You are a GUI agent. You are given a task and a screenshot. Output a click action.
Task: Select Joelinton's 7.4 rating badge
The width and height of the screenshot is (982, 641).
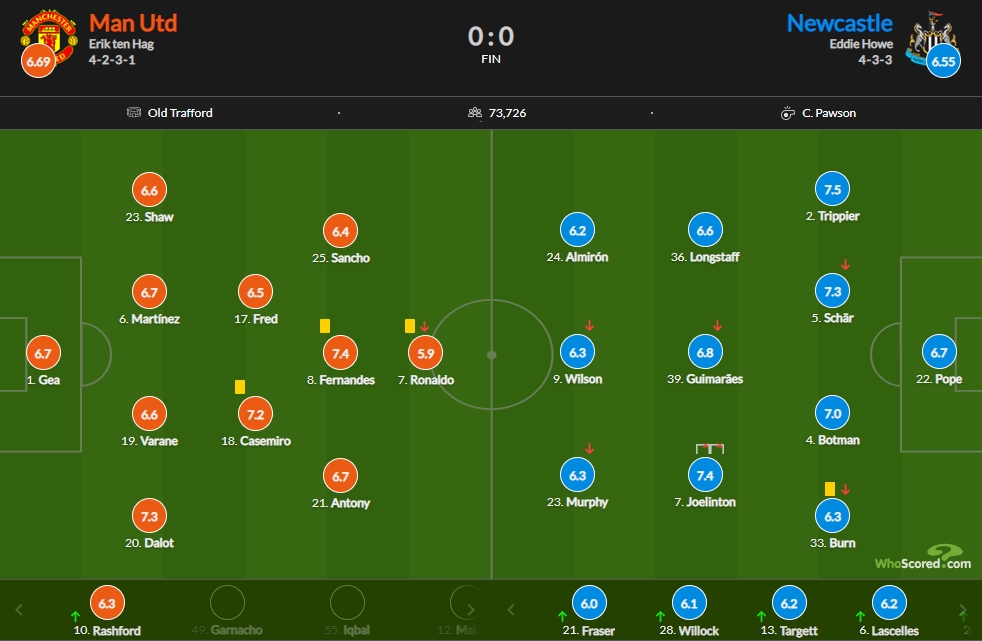click(x=705, y=475)
